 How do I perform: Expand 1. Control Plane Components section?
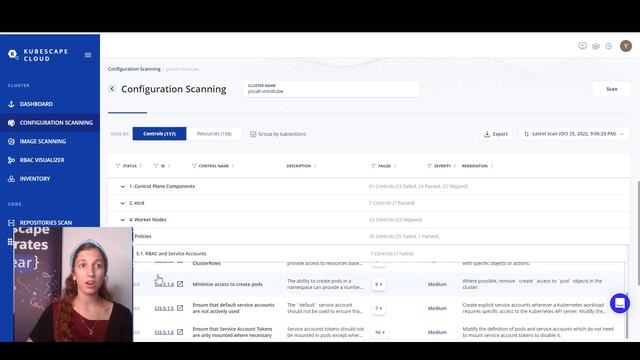122,187
